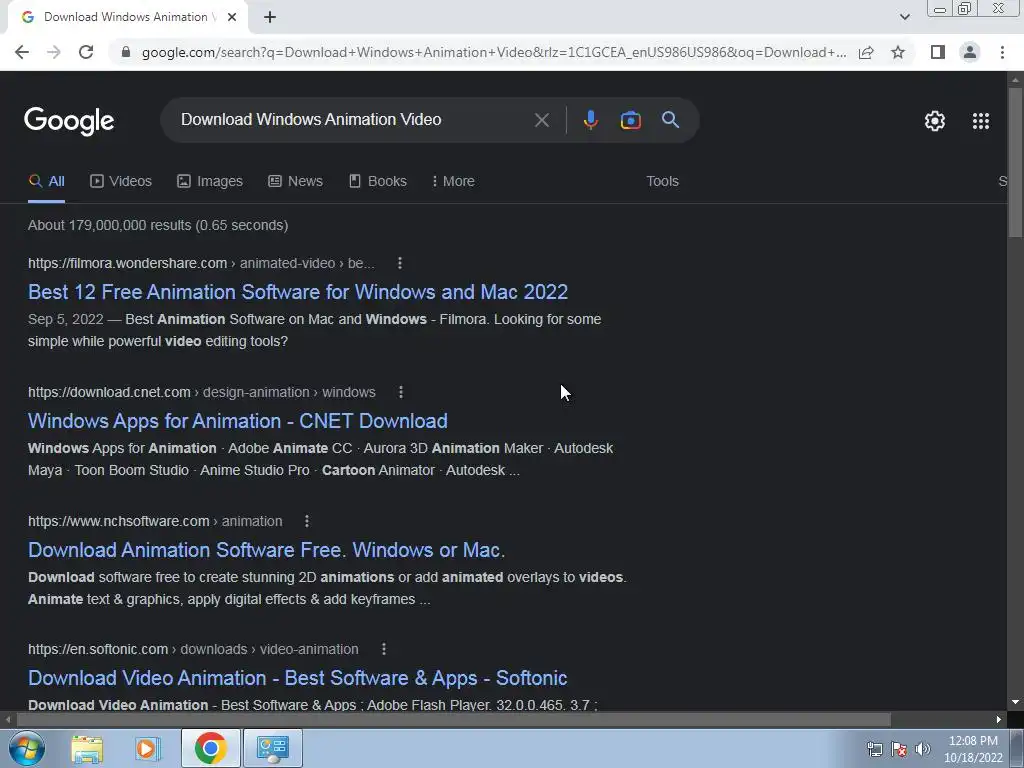Click the network tray icon
The image size is (1024, 768).
(x=874, y=749)
